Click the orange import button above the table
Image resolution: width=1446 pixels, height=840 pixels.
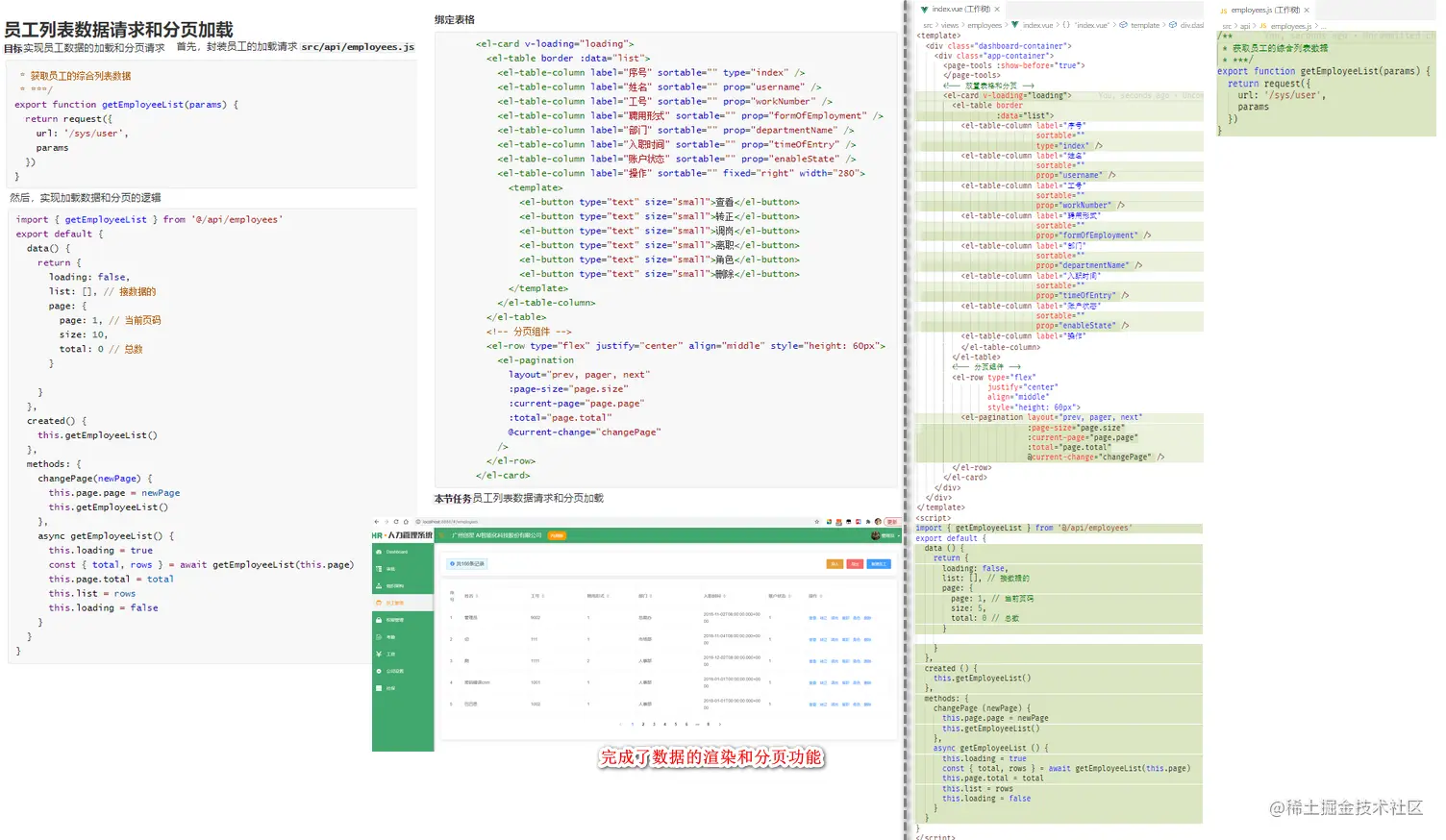pyautogui.click(x=835, y=564)
